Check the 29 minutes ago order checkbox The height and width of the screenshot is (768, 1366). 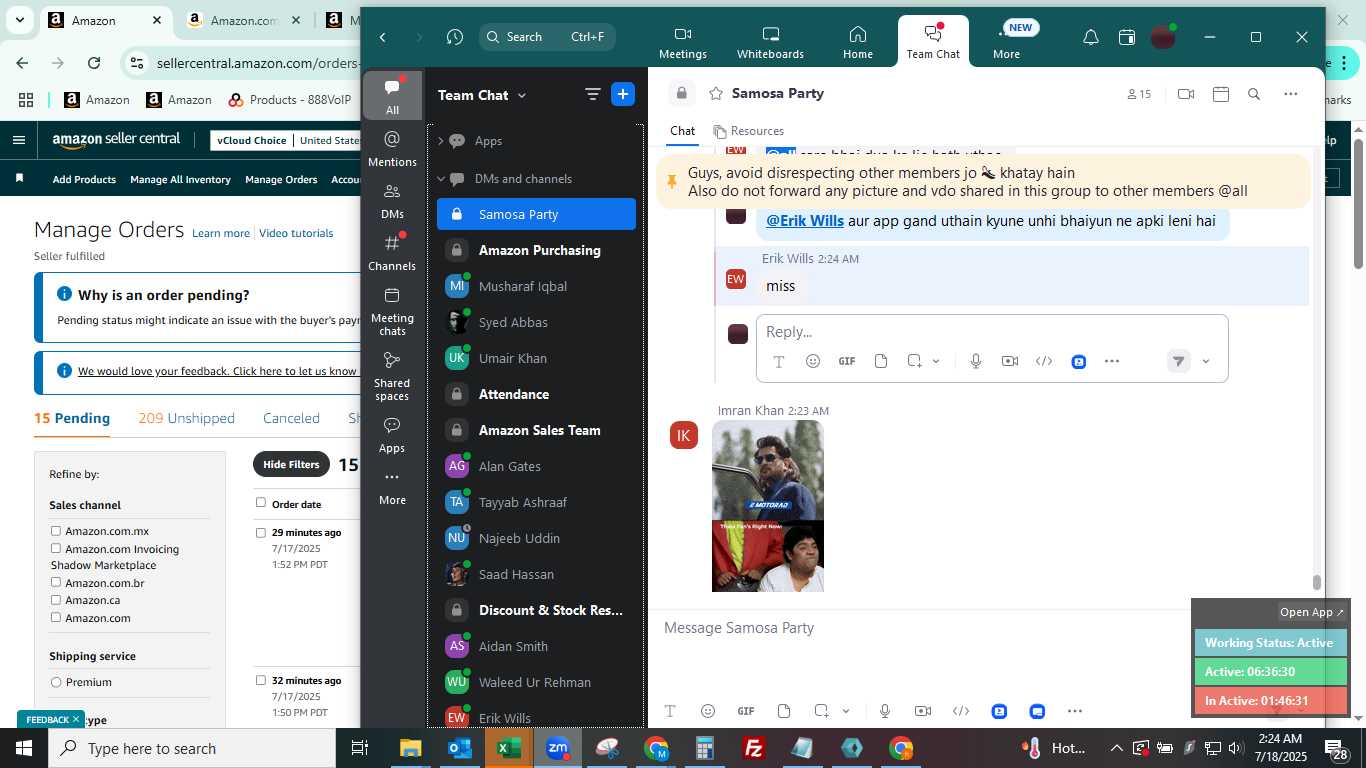coord(261,533)
